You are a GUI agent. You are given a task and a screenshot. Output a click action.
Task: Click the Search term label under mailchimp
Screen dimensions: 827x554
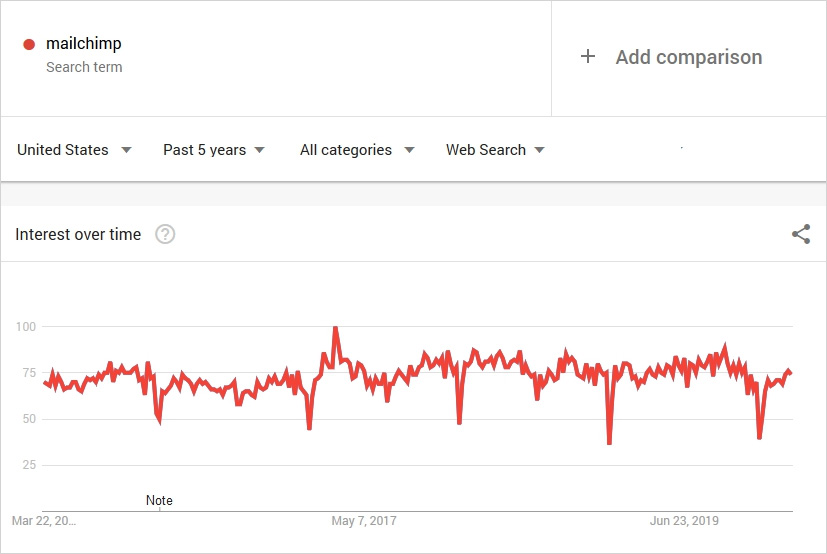pyautogui.click(x=84, y=67)
